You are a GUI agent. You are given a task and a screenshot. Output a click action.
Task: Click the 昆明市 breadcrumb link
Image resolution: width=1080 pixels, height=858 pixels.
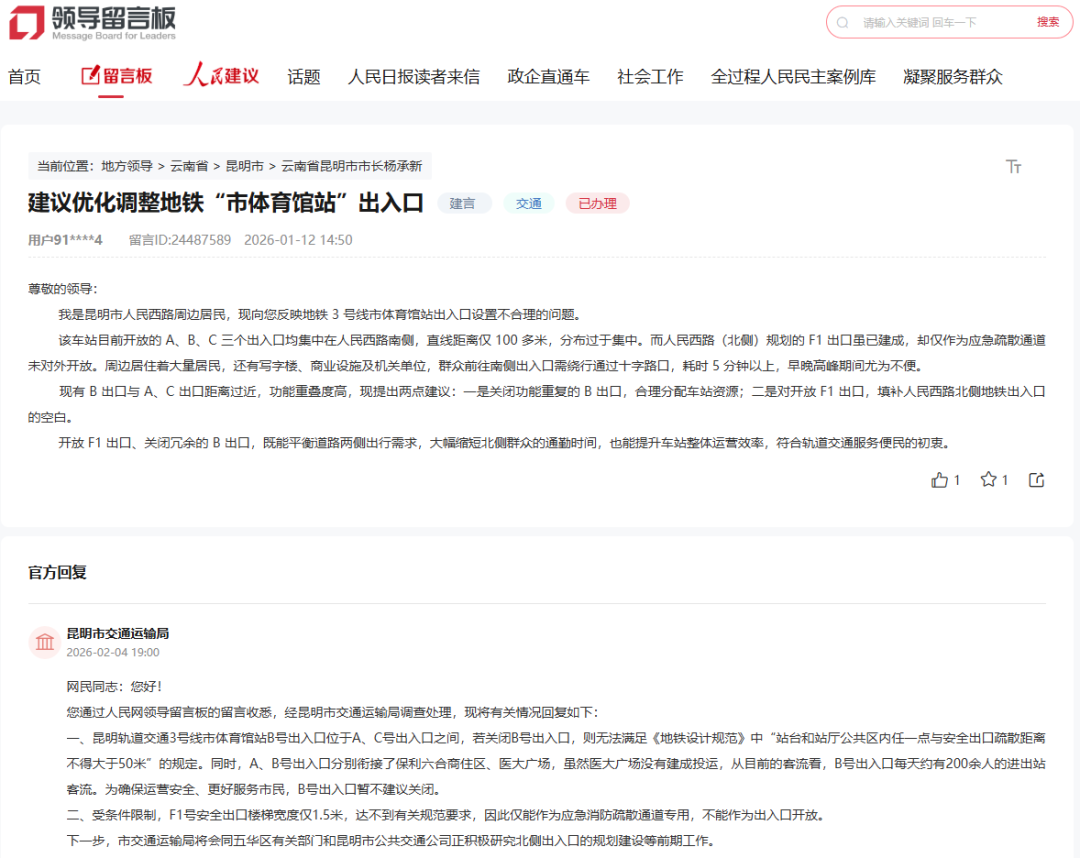(x=244, y=166)
